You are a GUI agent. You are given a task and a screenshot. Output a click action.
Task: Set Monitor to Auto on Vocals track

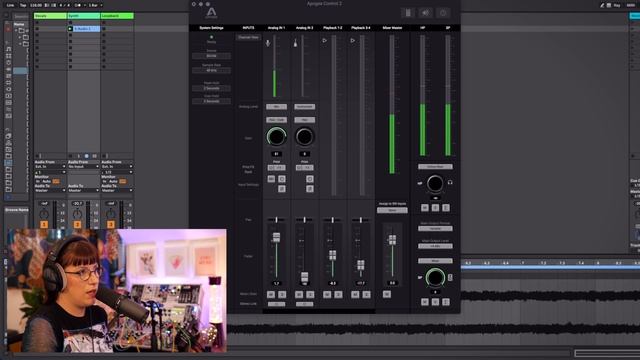47,181
